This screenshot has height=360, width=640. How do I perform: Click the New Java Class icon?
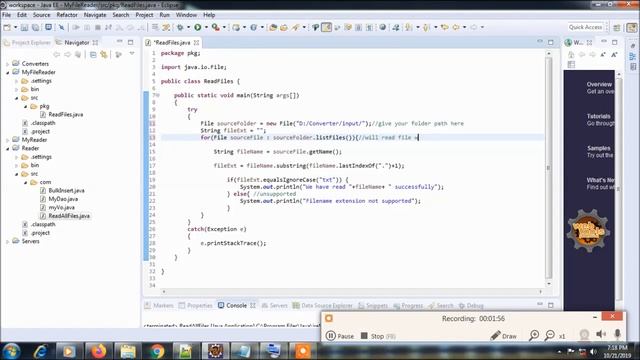[253, 27]
